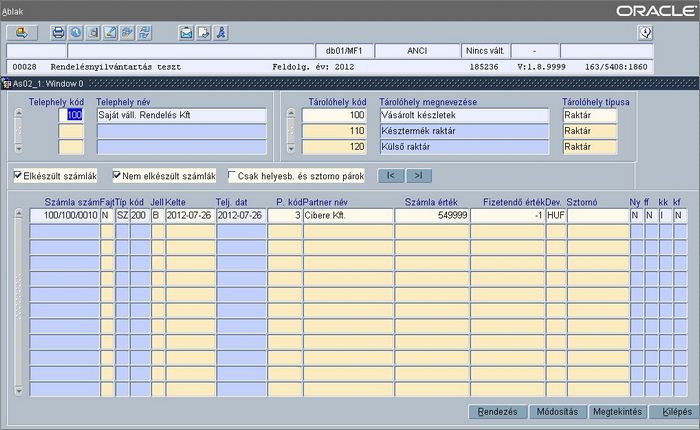The image size is (700, 430).
Task: Click the kód 200 cell in invoice row
Action: coord(140,215)
